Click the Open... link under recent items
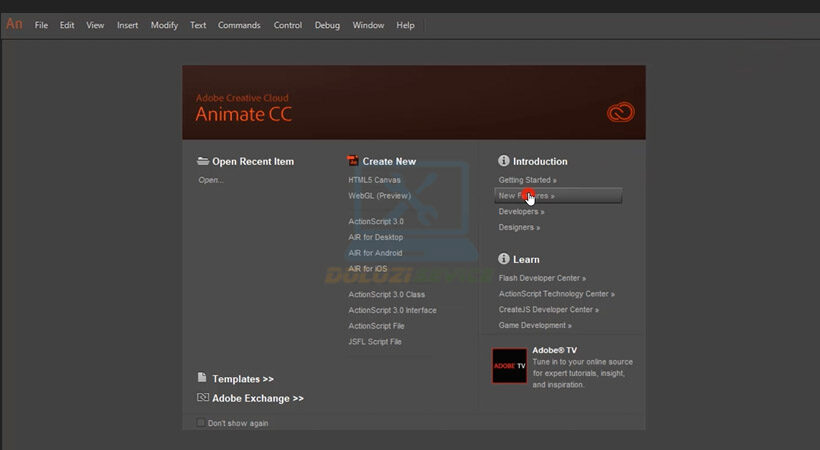Screen dimensions: 820x450 pyautogui.click(x=210, y=180)
